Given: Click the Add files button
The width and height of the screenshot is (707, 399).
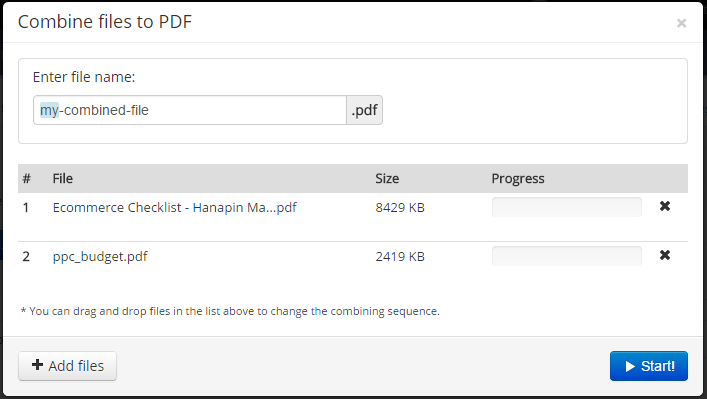Looking at the screenshot, I should [67, 366].
